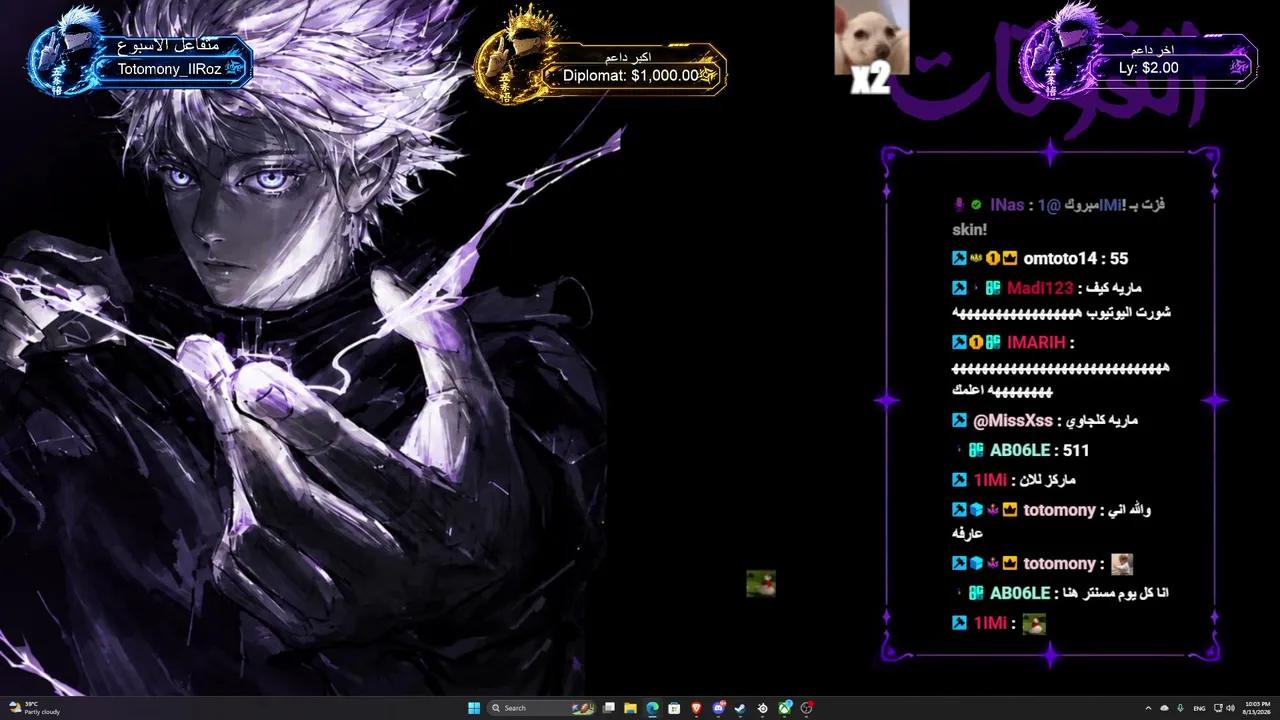Open the Xbox app from the taskbar

(785, 708)
